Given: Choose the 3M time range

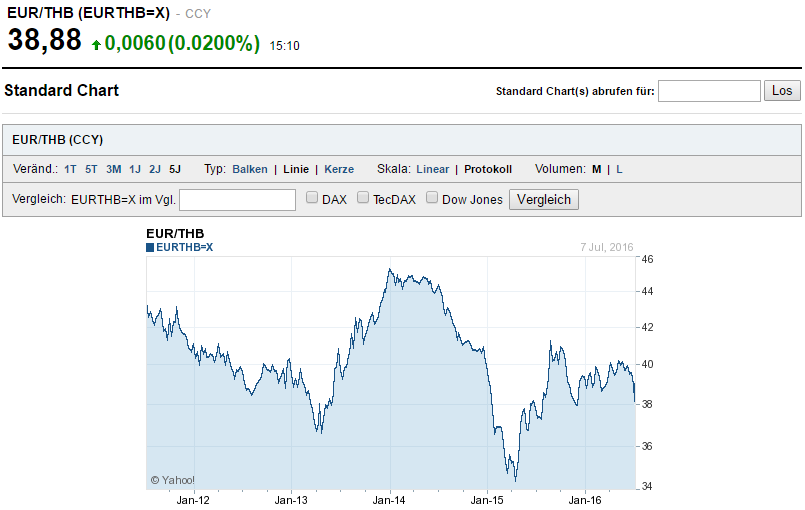Looking at the screenshot, I should coord(113,169).
